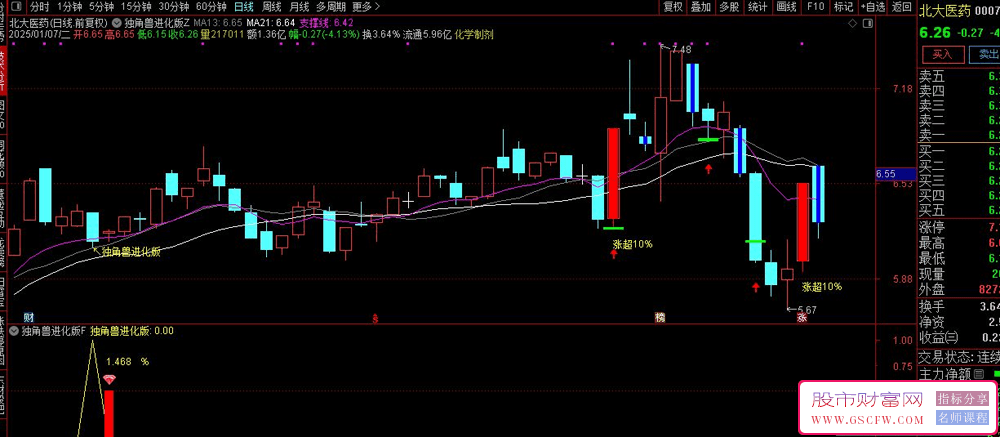Click the 买五 order book row
The image size is (1000, 437).
(x=959, y=210)
